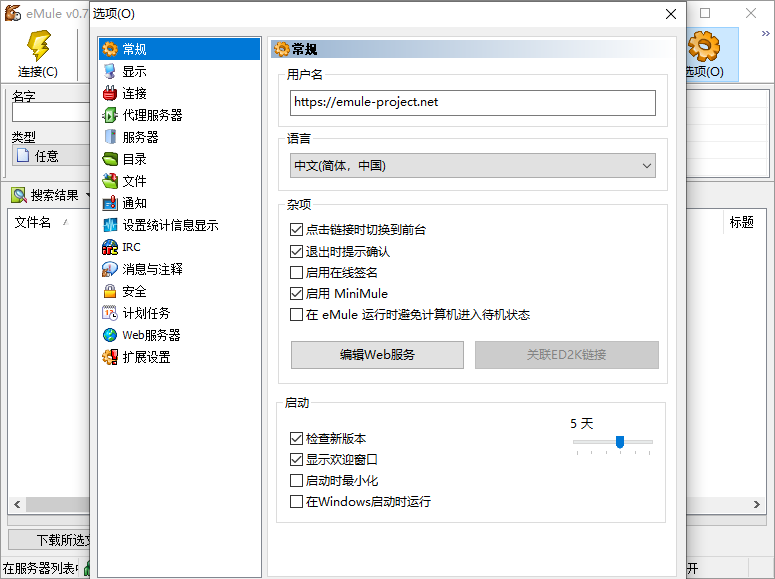
Task: Click the disabled 关联ED2K链接 button
Action: tap(566, 355)
